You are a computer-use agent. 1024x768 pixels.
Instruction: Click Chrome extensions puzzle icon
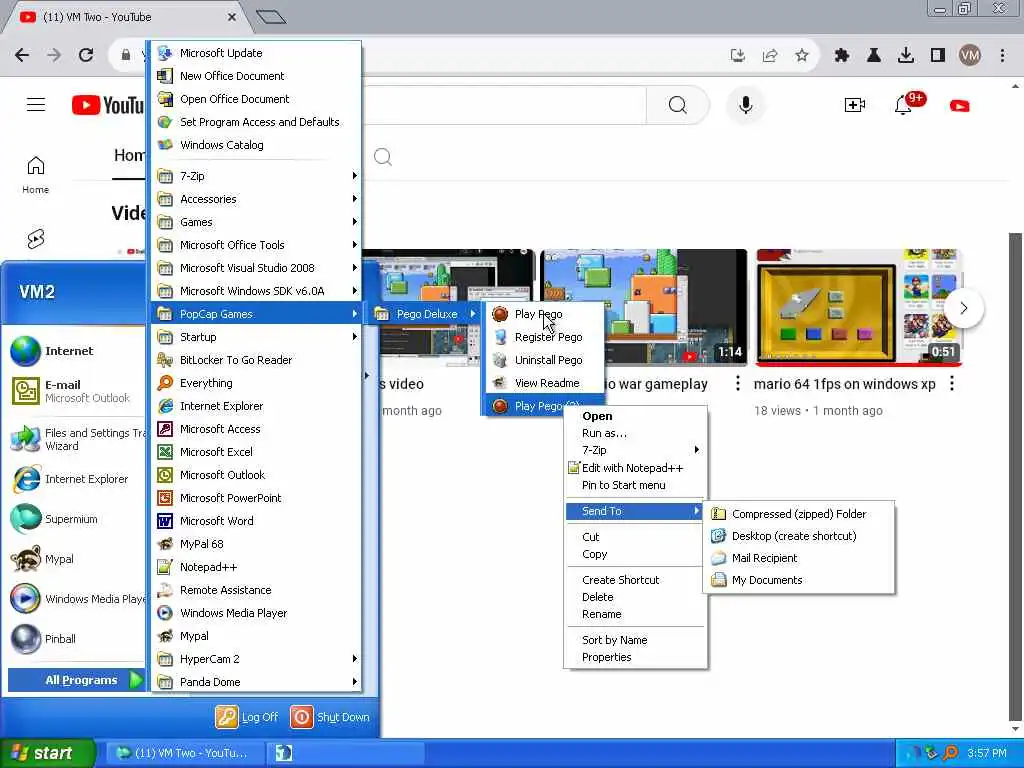click(841, 56)
